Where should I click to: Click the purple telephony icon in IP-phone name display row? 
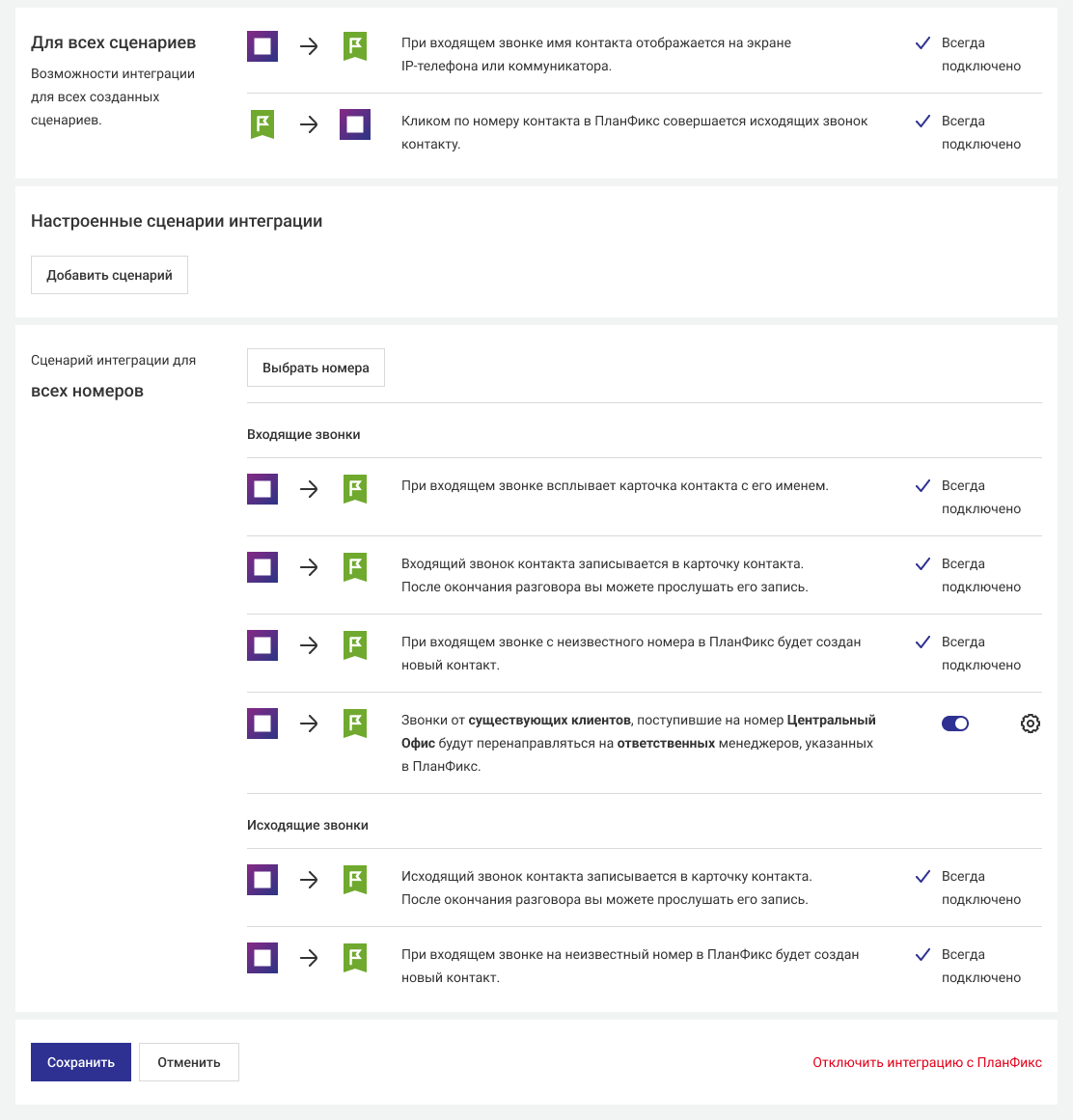[x=262, y=46]
